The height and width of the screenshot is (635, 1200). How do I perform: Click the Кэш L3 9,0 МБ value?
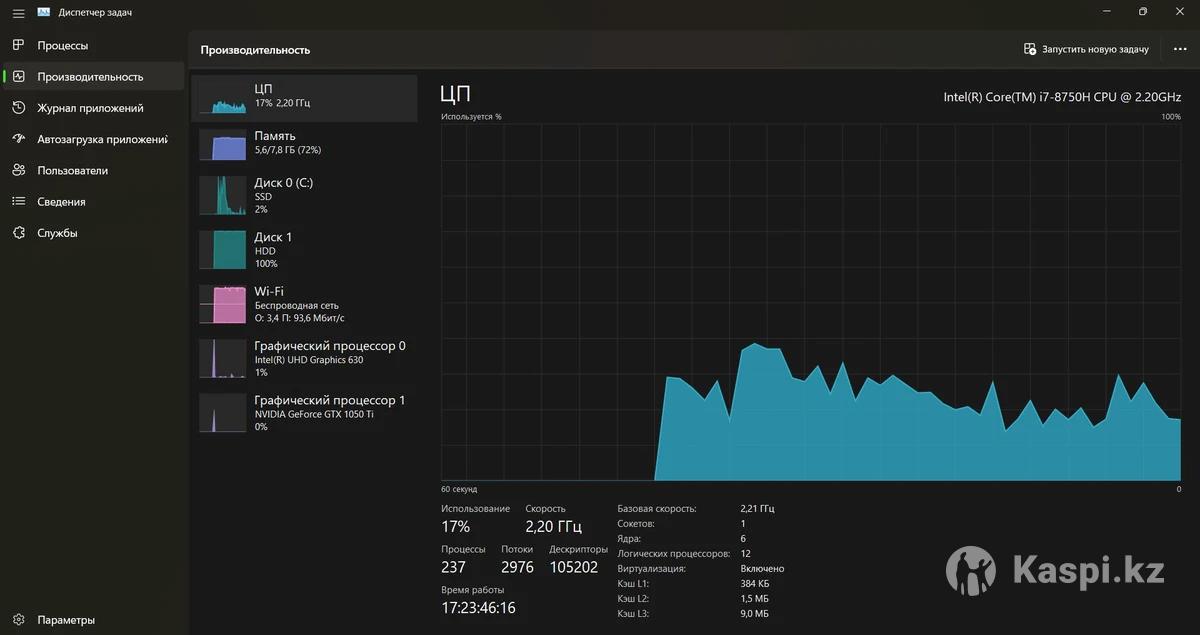tap(754, 614)
